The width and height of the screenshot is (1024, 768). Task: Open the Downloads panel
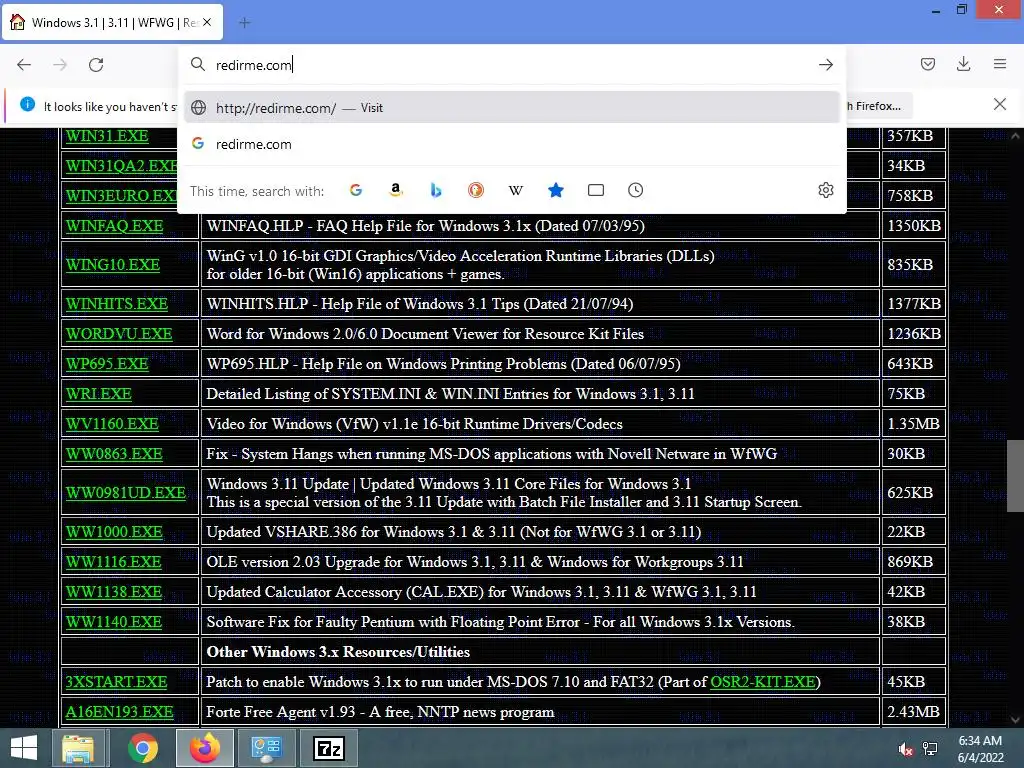coord(963,64)
